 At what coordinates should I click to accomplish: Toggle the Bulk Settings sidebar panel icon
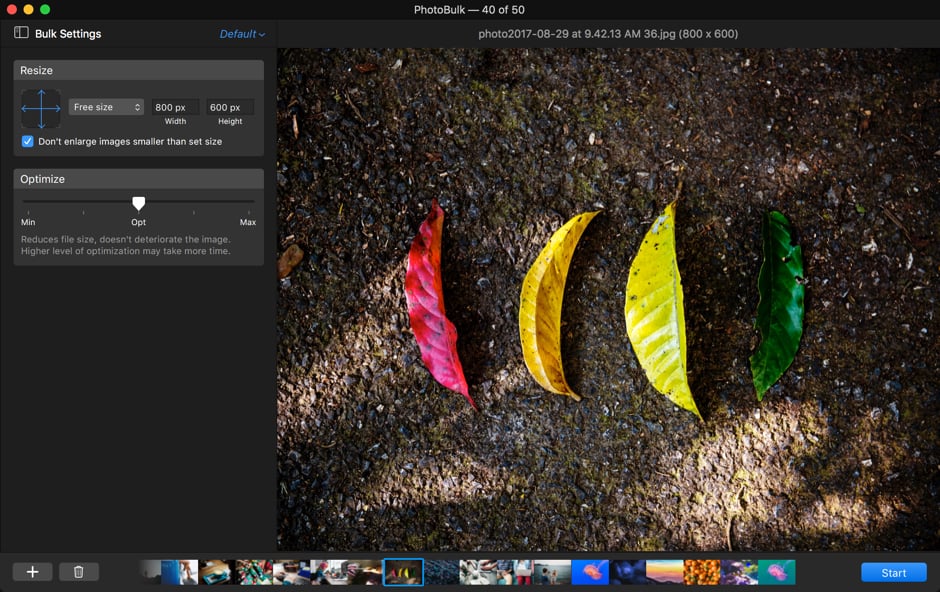pos(21,33)
